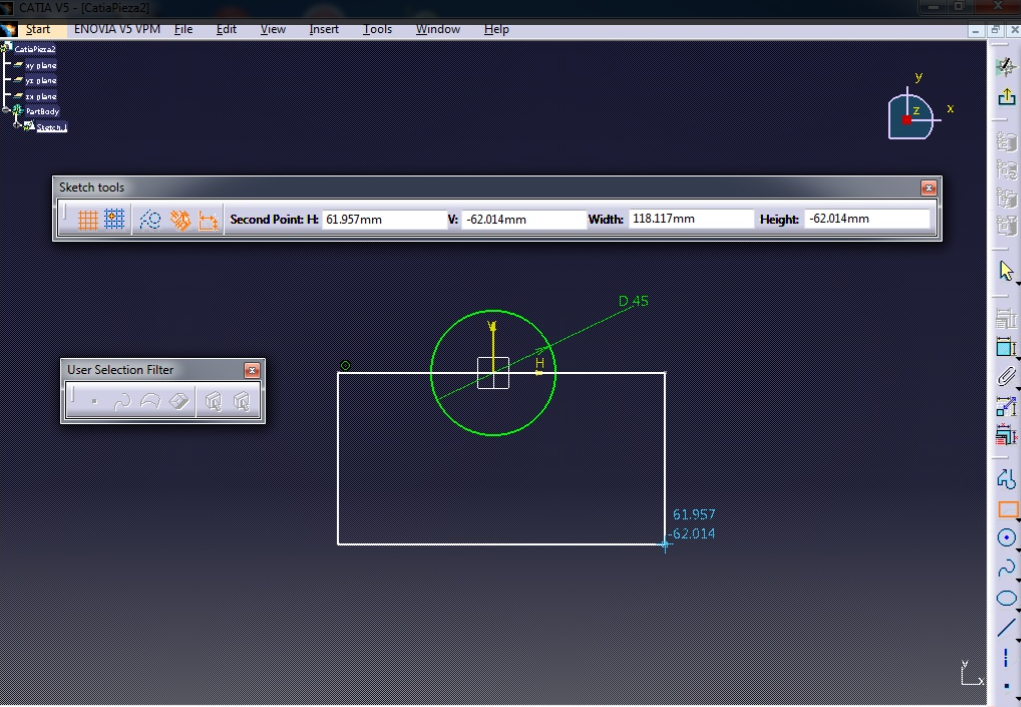Open the ENOVIA V5 VPM menu
Screen dimensions: 1021x707
117,29
